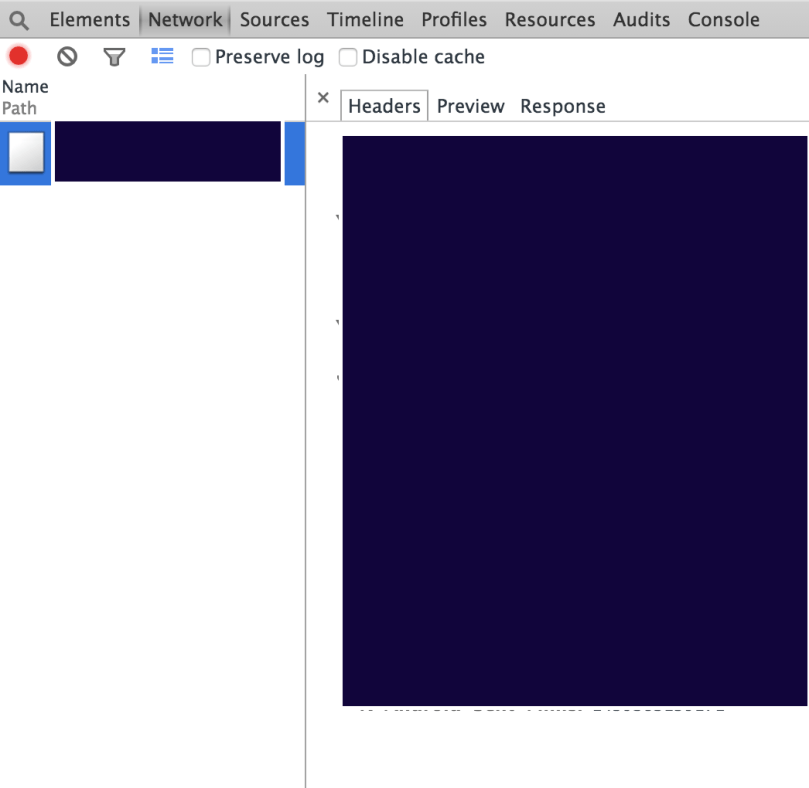The width and height of the screenshot is (809, 788).
Task: Open the search magnifier in DevTools toolbar
Action: coord(19,19)
